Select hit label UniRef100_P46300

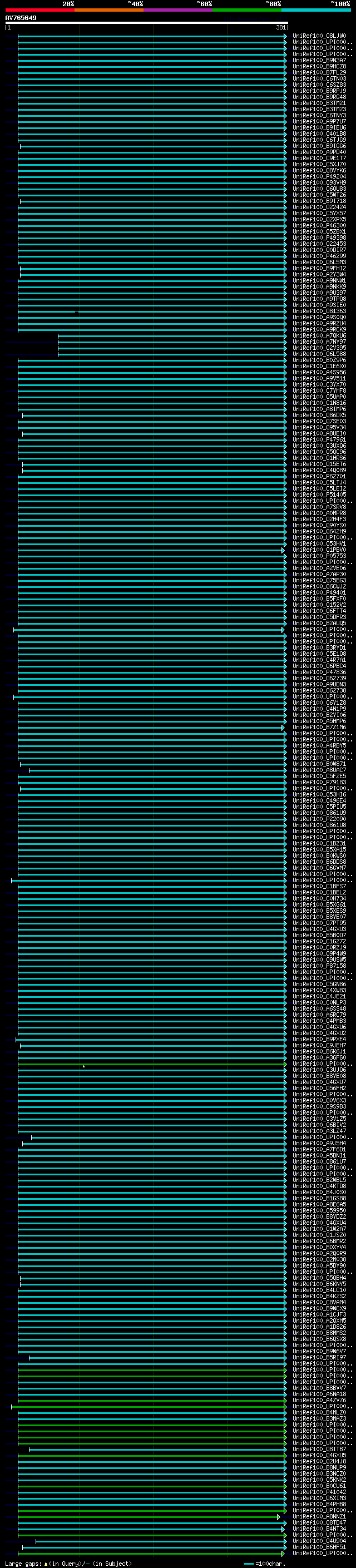click(319, 225)
